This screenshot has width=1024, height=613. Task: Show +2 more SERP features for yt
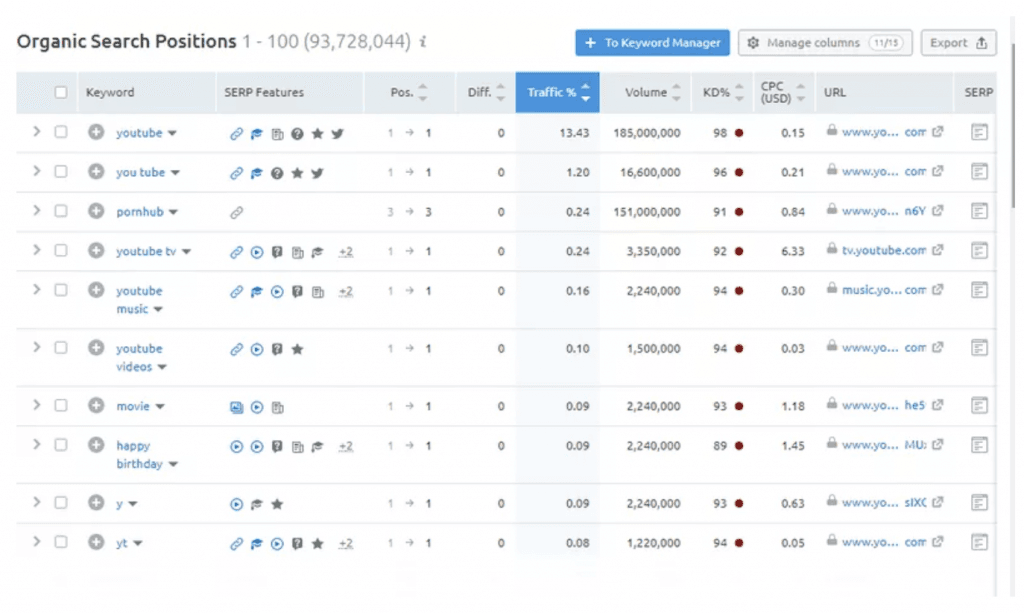(345, 543)
